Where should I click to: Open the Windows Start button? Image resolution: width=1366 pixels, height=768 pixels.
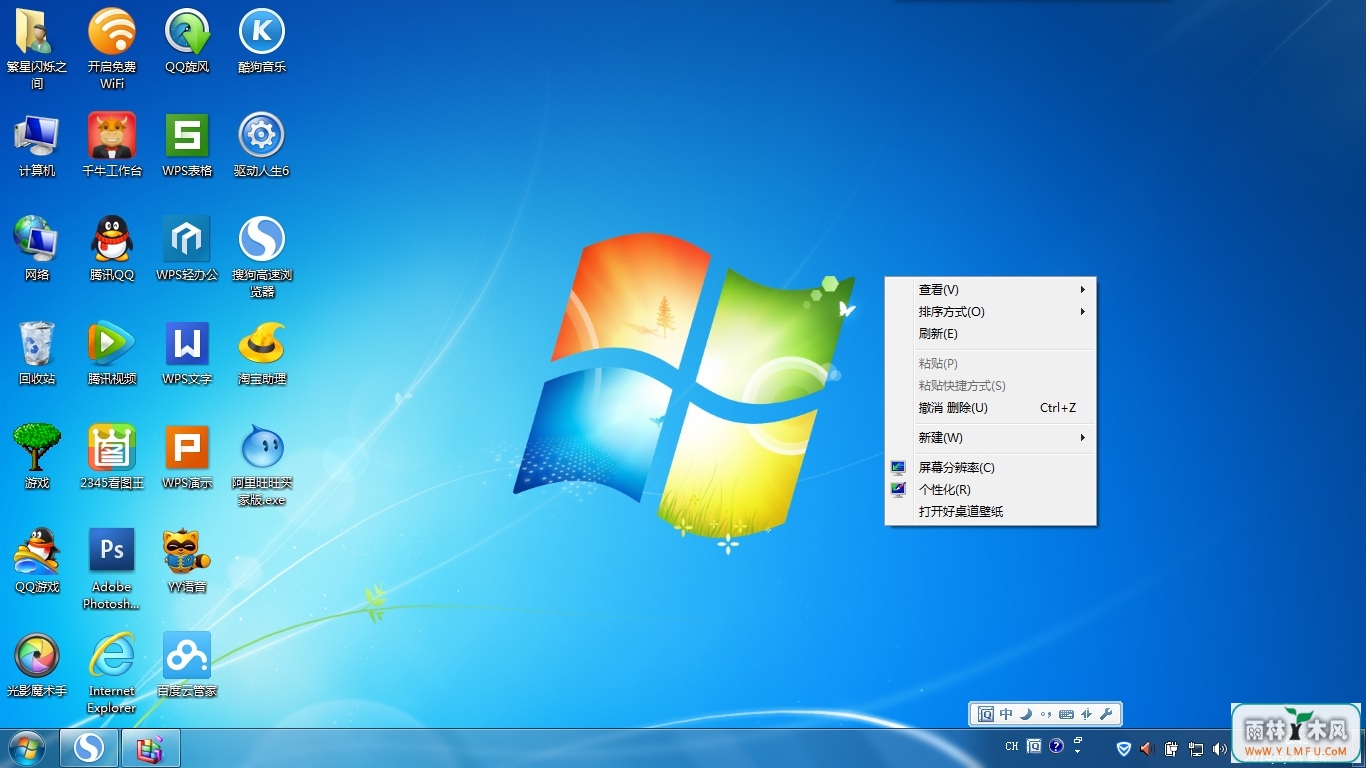pos(26,748)
